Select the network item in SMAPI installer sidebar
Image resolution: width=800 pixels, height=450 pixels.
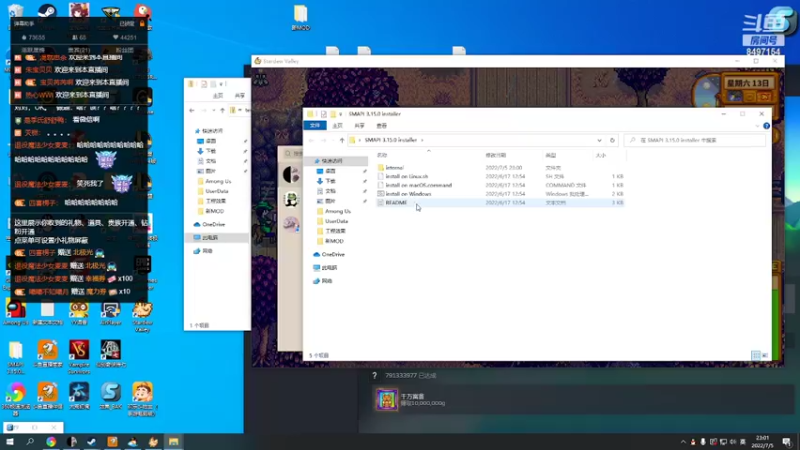[x=327, y=281]
